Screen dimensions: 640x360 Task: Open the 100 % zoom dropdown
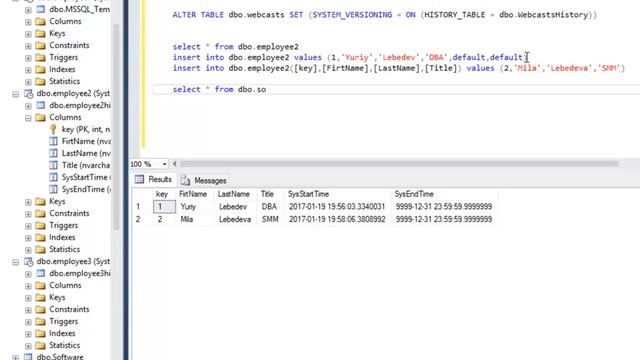(164, 164)
